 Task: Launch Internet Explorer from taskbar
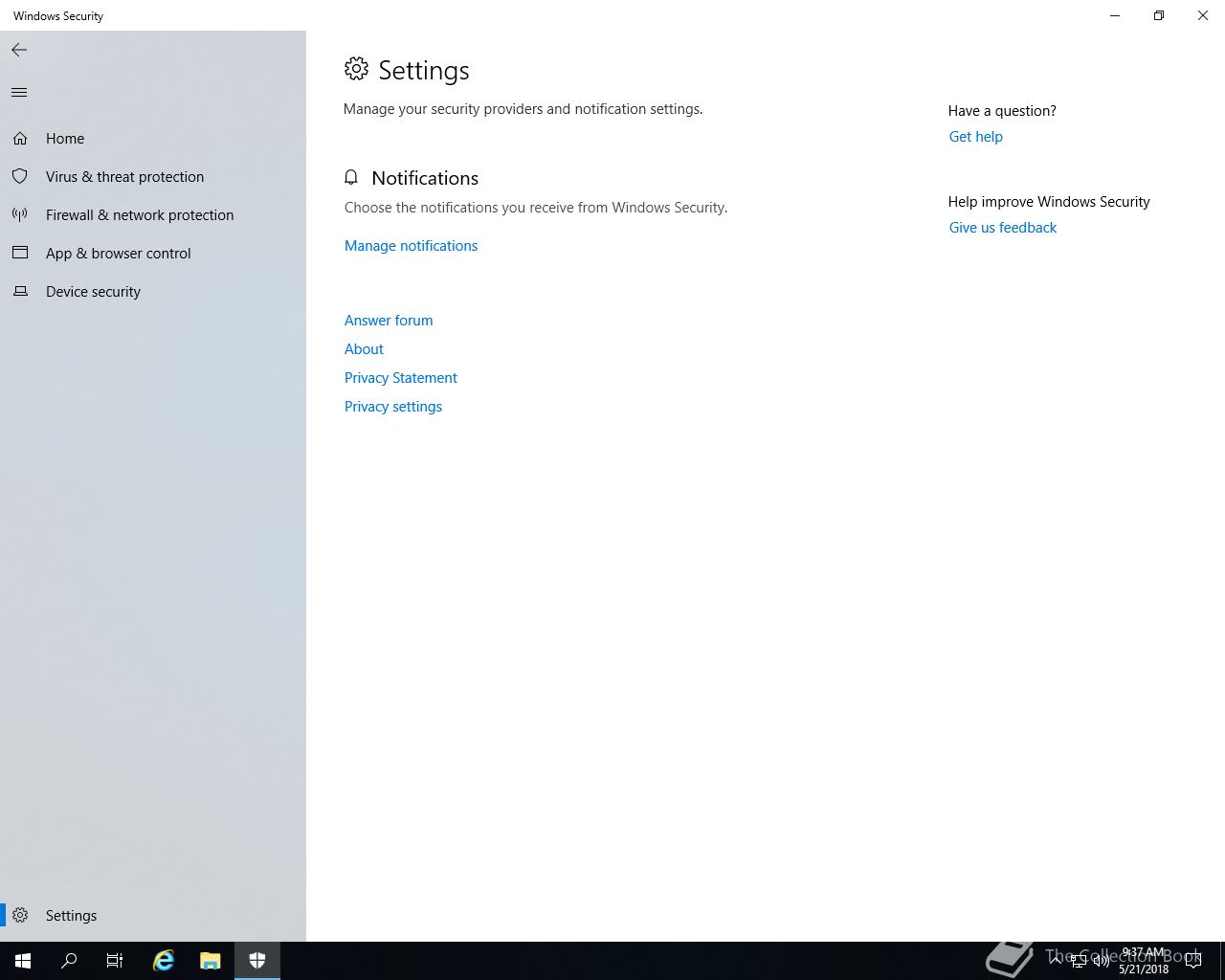click(x=164, y=961)
